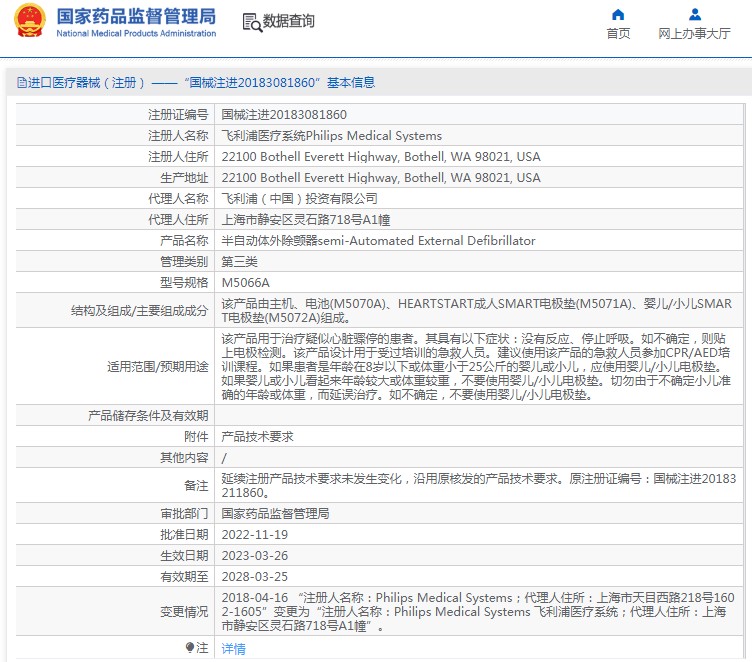Image resolution: width=752 pixels, height=662 pixels.
Task: Go to 首页 text link
Action: [618, 33]
